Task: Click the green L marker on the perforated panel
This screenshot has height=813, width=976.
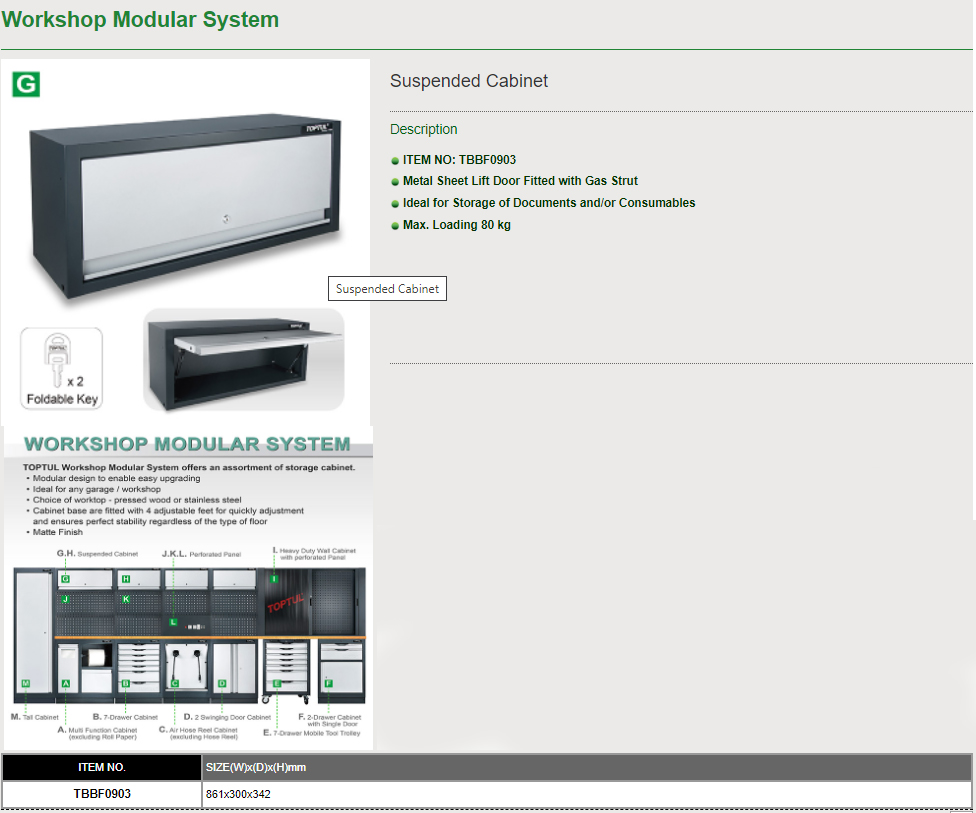Action: tap(173, 622)
